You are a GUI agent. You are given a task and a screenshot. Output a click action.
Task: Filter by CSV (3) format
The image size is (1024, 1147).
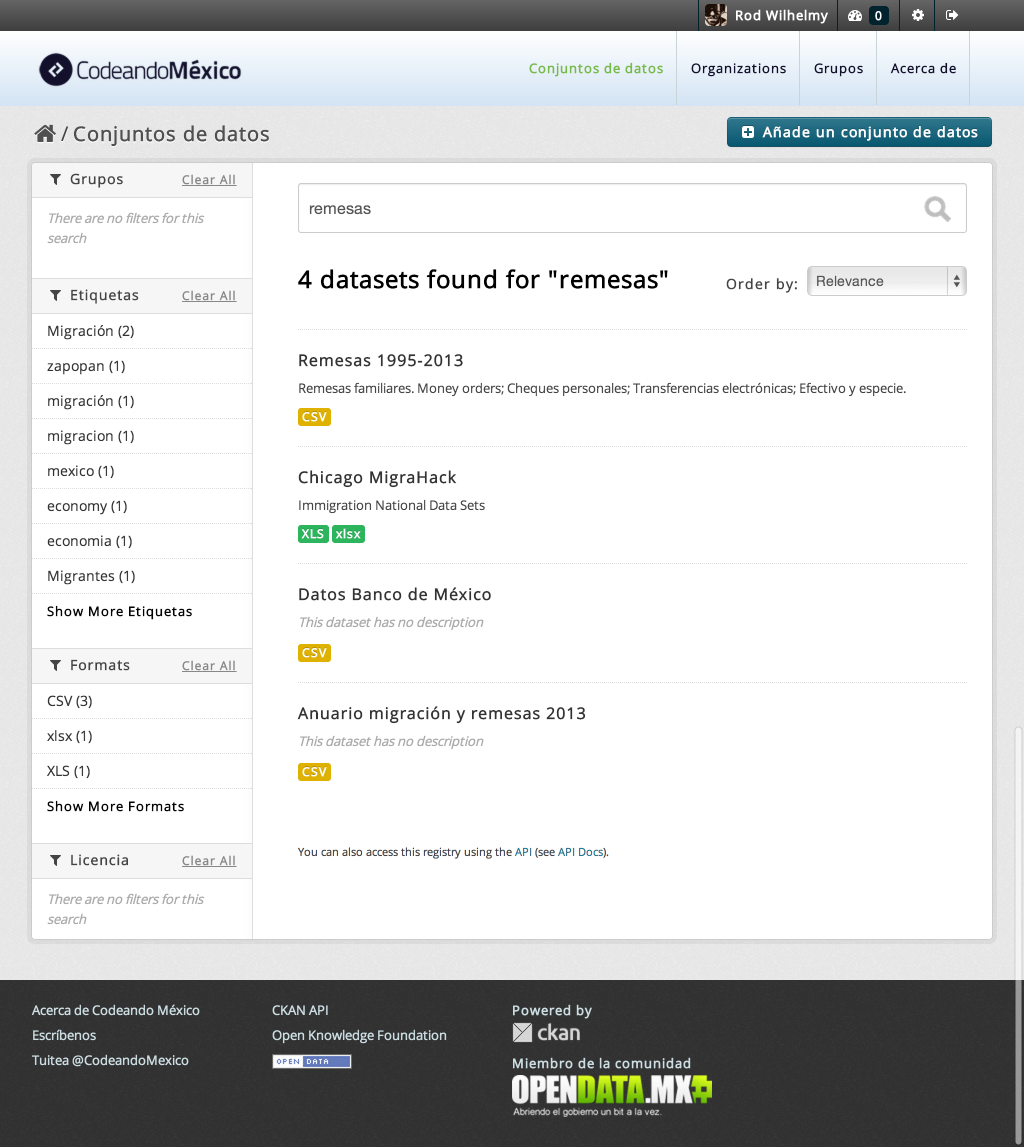click(x=69, y=701)
